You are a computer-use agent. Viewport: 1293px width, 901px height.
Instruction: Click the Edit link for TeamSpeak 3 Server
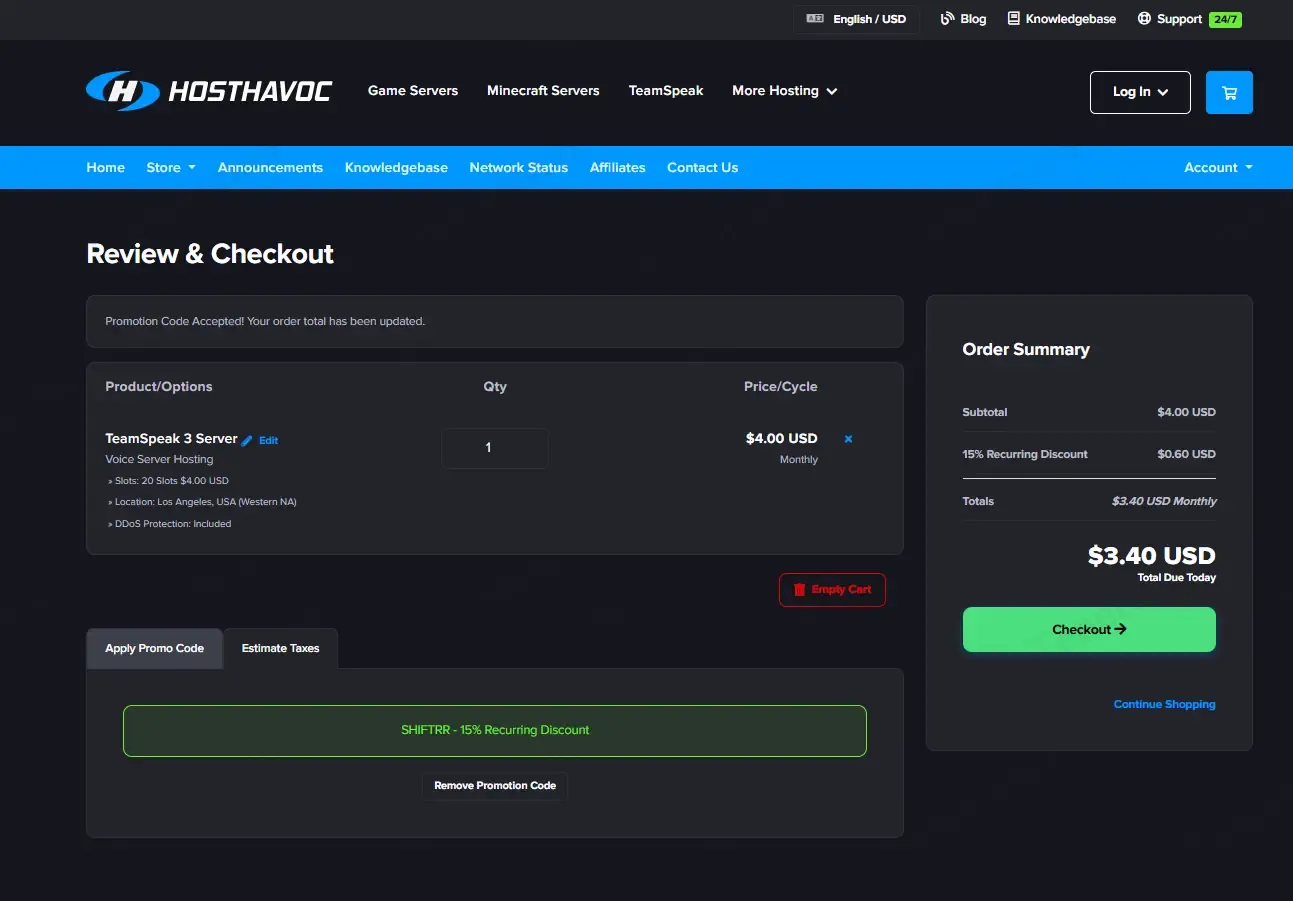[268, 441]
